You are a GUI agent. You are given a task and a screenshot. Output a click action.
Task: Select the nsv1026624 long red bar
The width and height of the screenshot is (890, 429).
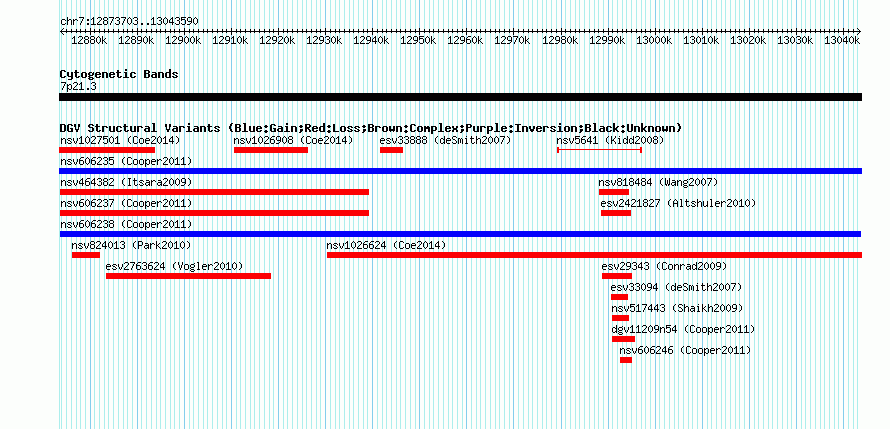point(594,255)
